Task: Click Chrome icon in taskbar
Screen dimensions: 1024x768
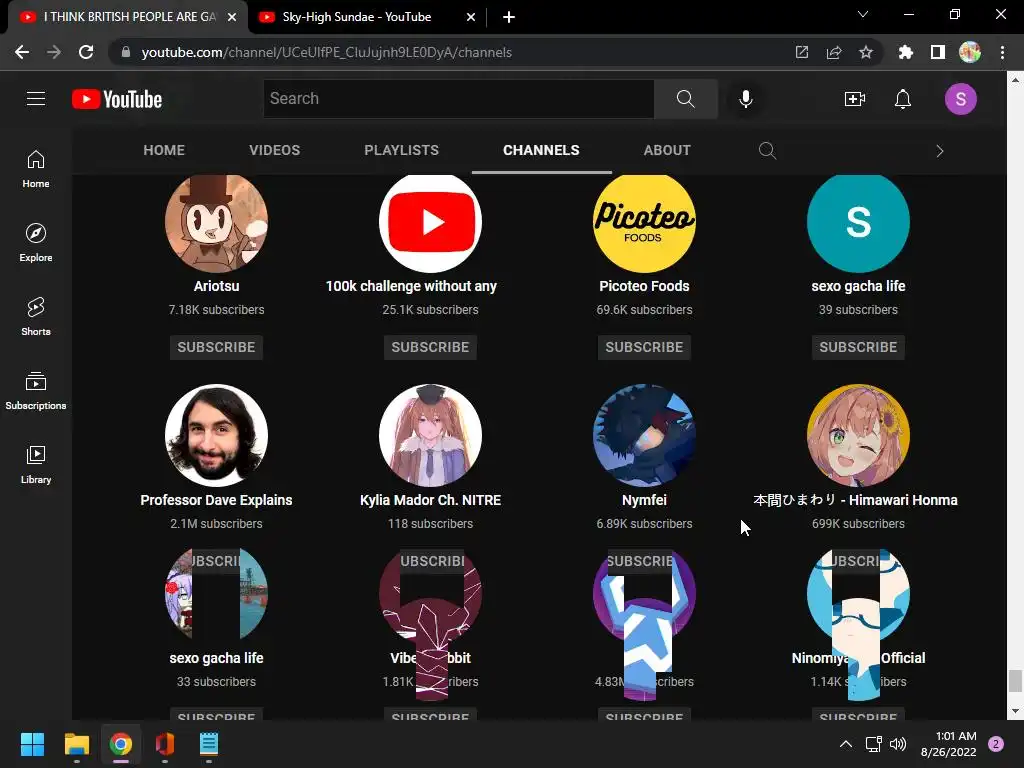Action: click(x=121, y=744)
